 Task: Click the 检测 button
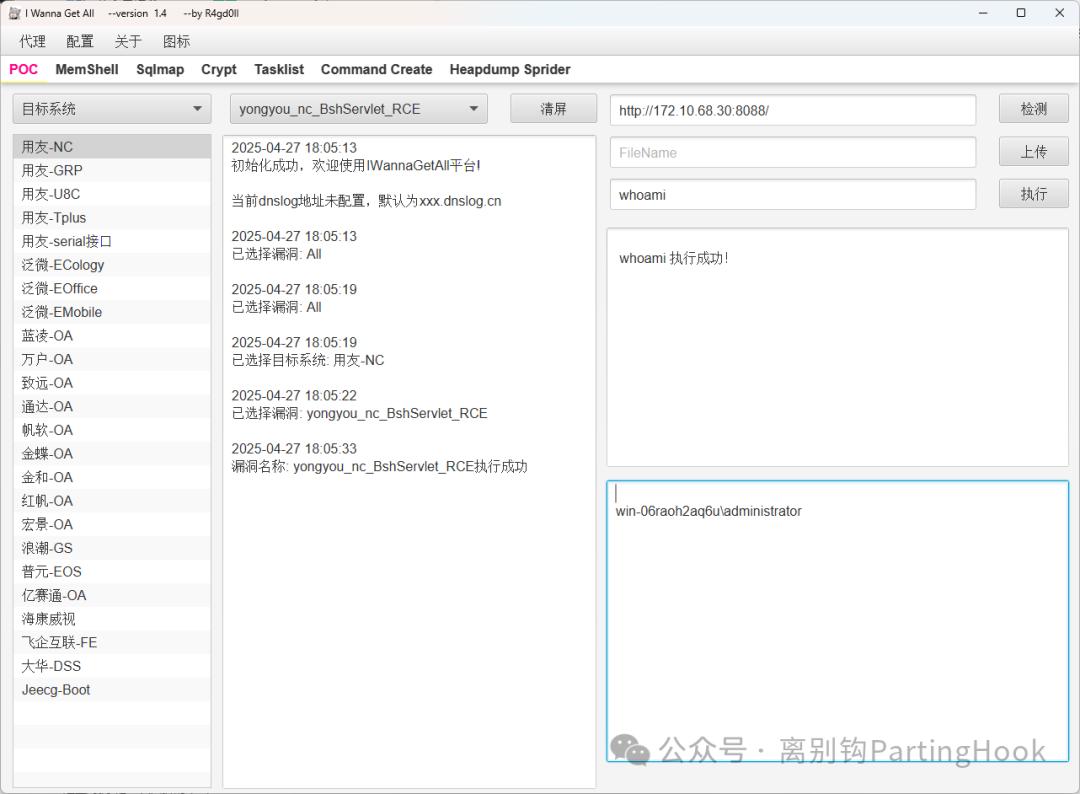click(x=1034, y=109)
